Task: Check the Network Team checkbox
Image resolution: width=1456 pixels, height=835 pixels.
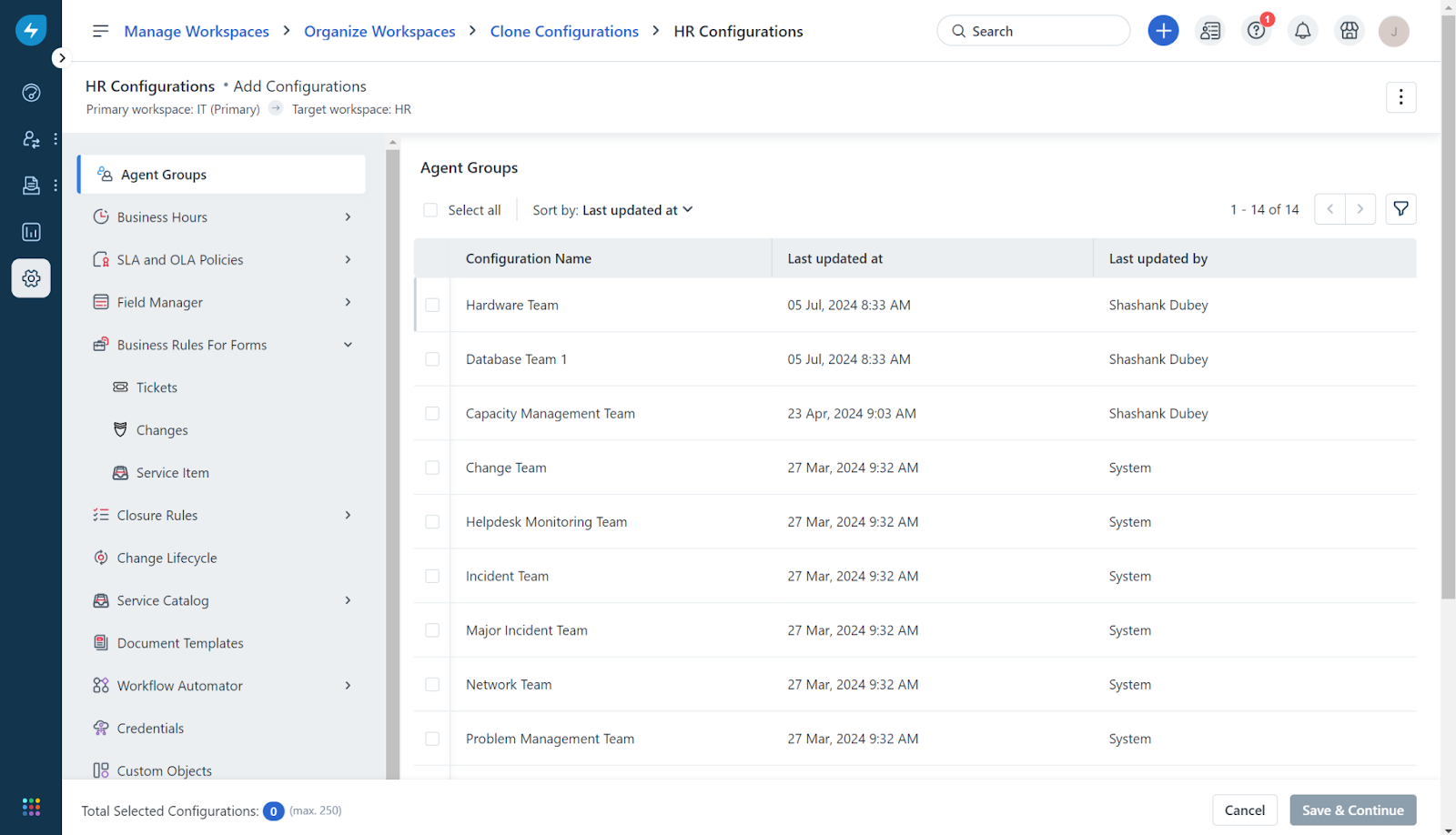Action: [x=432, y=684]
